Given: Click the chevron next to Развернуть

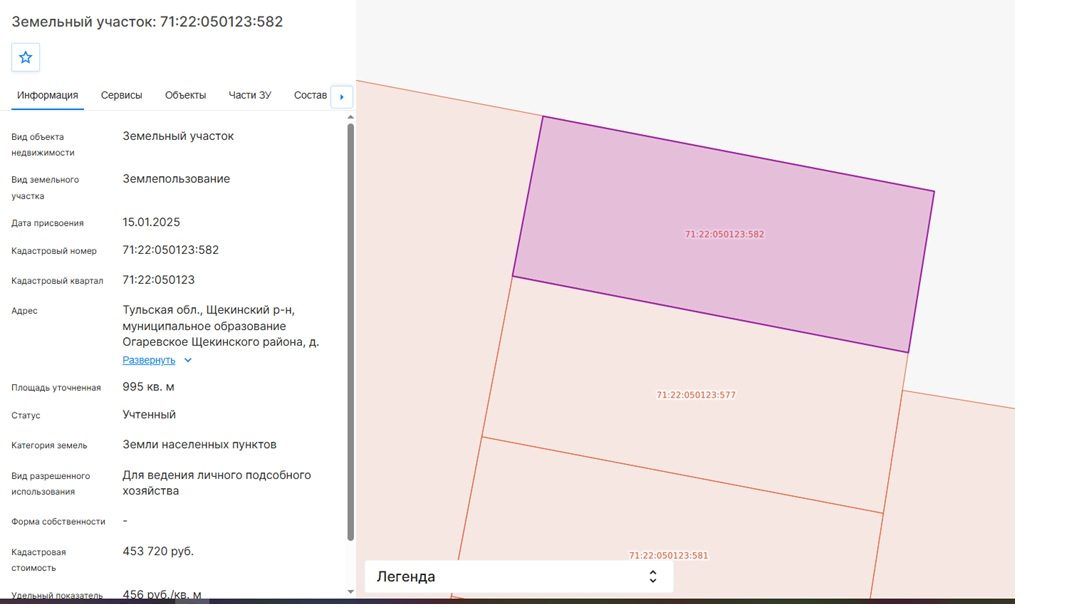Looking at the screenshot, I should tap(188, 360).
